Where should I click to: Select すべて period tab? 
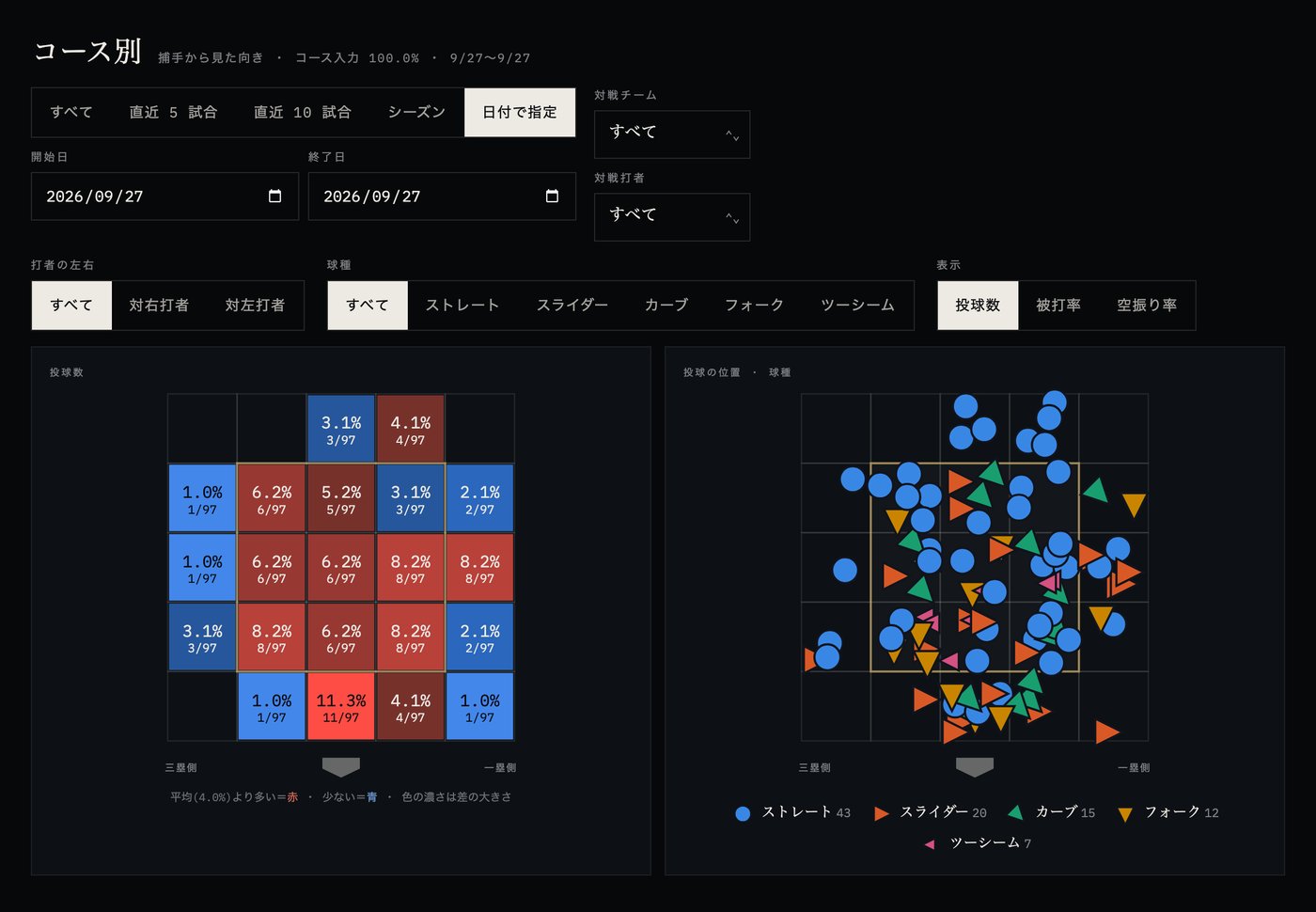71,113
